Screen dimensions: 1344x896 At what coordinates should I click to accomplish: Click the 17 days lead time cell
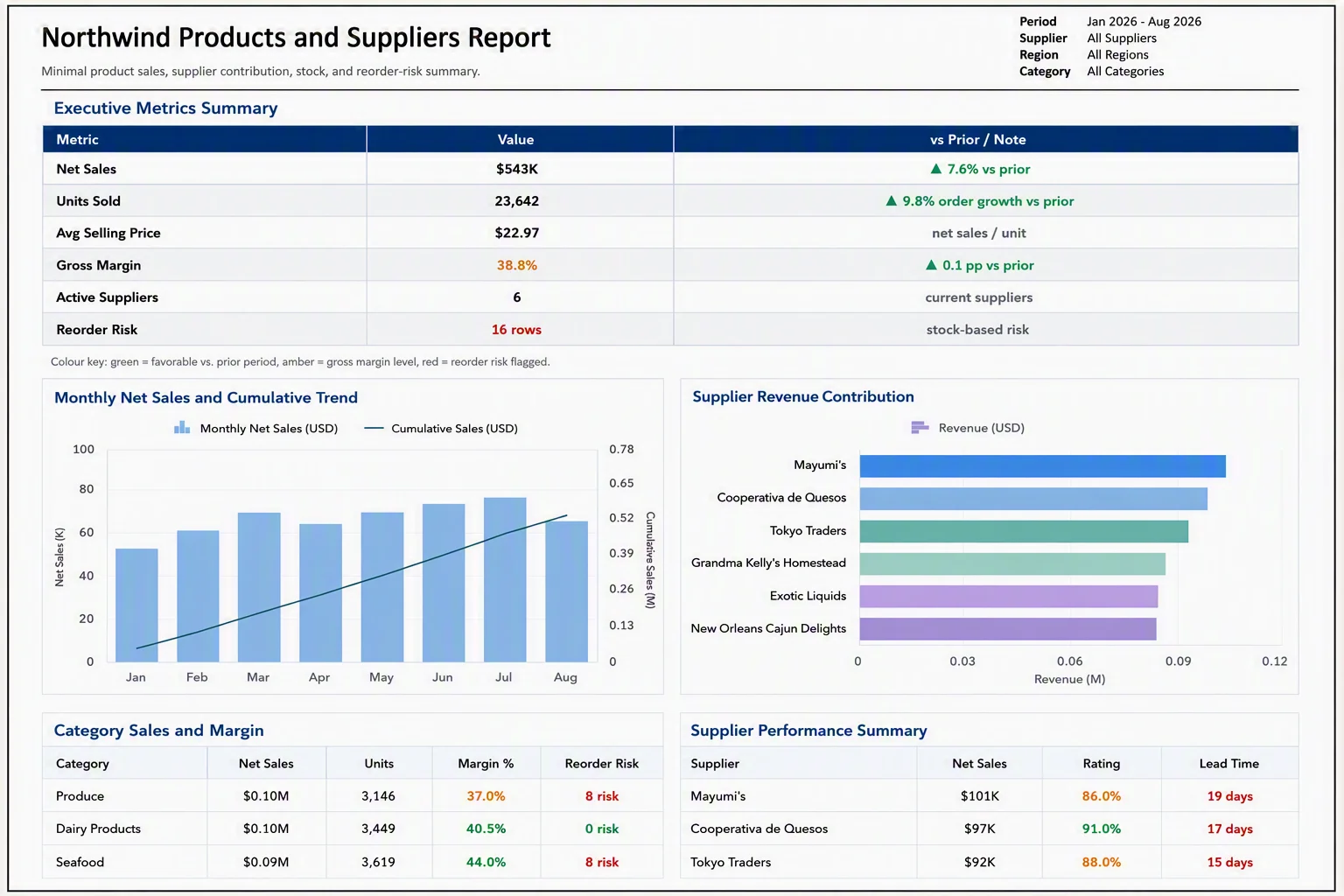(x=1229, y=828)
